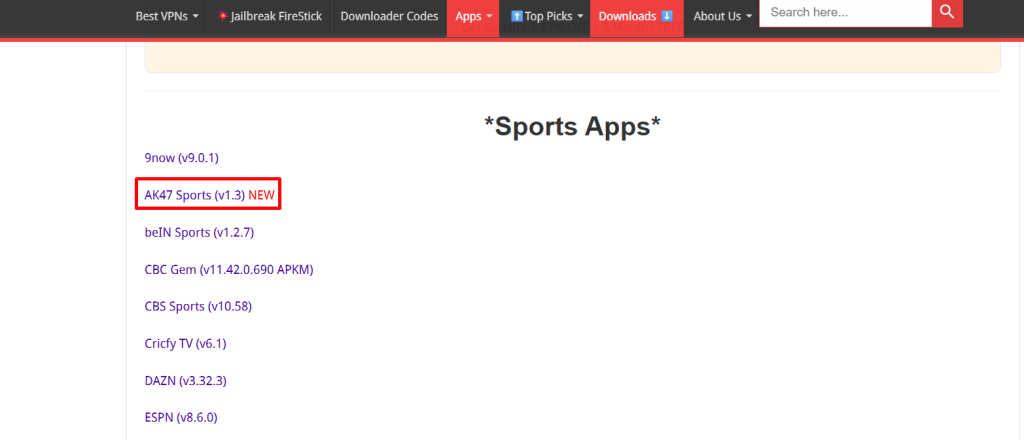Expand the About Us dropdown
1024x440 pixels.
click(x=722, y=16)
